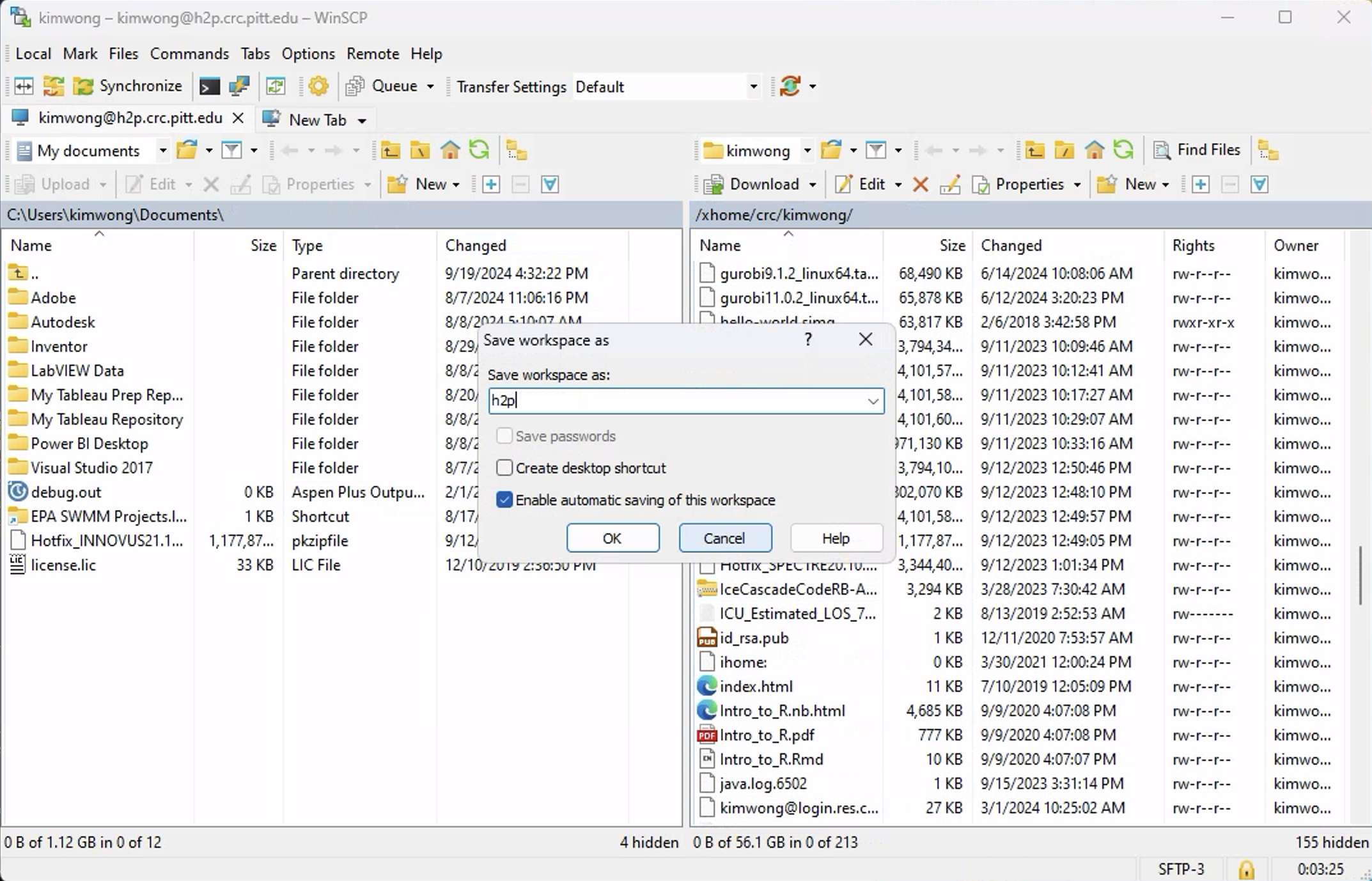
Task: Click the refresh session icon next to Transfer Settings
Action: [x=791, y=86]
